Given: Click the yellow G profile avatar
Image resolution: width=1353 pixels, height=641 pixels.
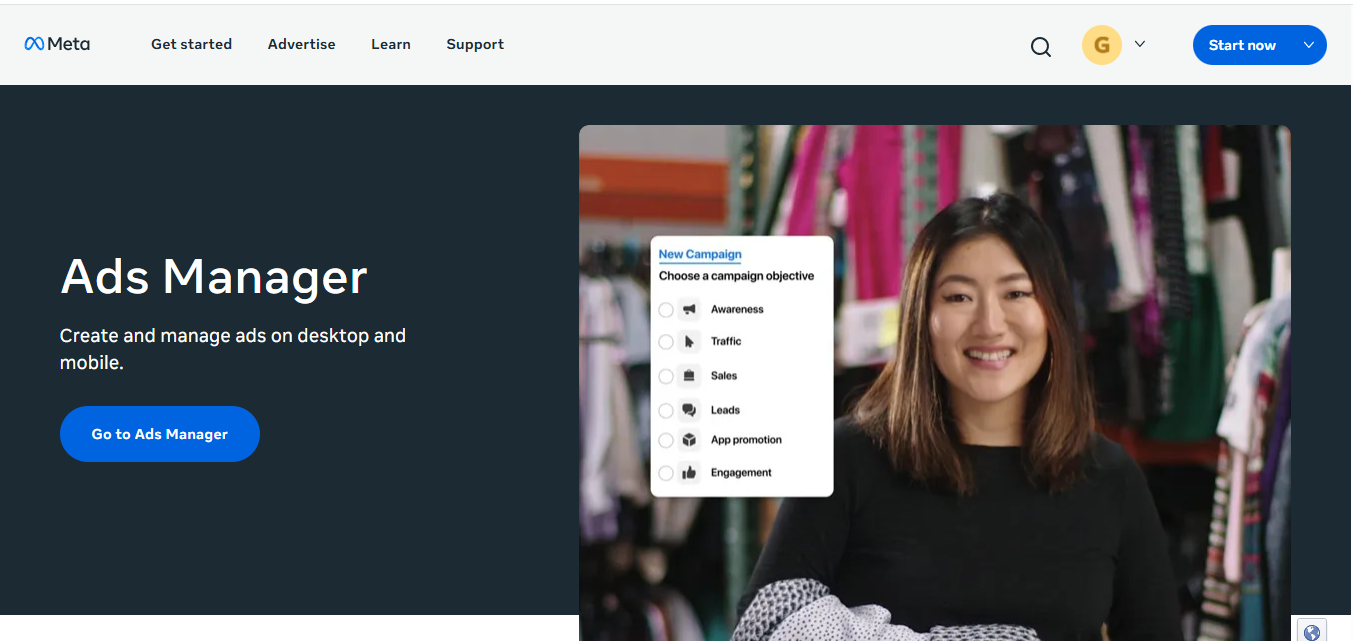Looking at the screenshot, I should (x=1102, y=45).
